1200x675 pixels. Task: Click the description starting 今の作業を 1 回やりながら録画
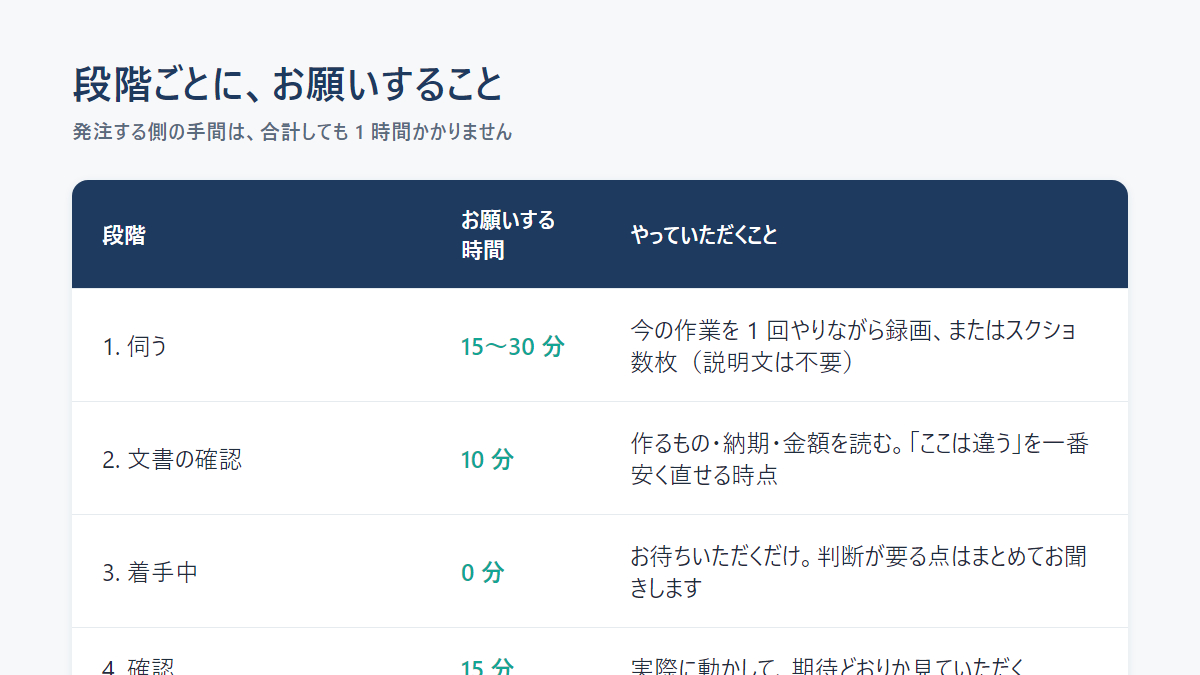854,346
